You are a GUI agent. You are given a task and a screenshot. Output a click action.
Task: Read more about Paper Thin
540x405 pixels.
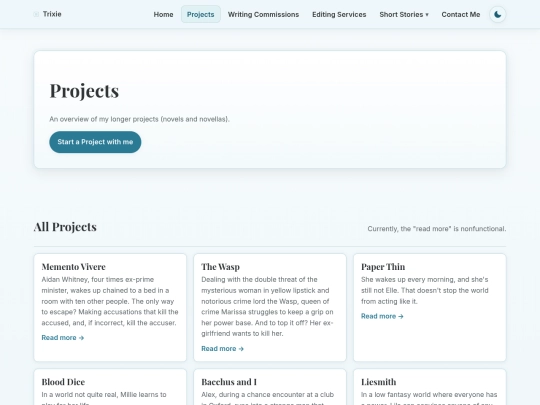pos(382,316)
